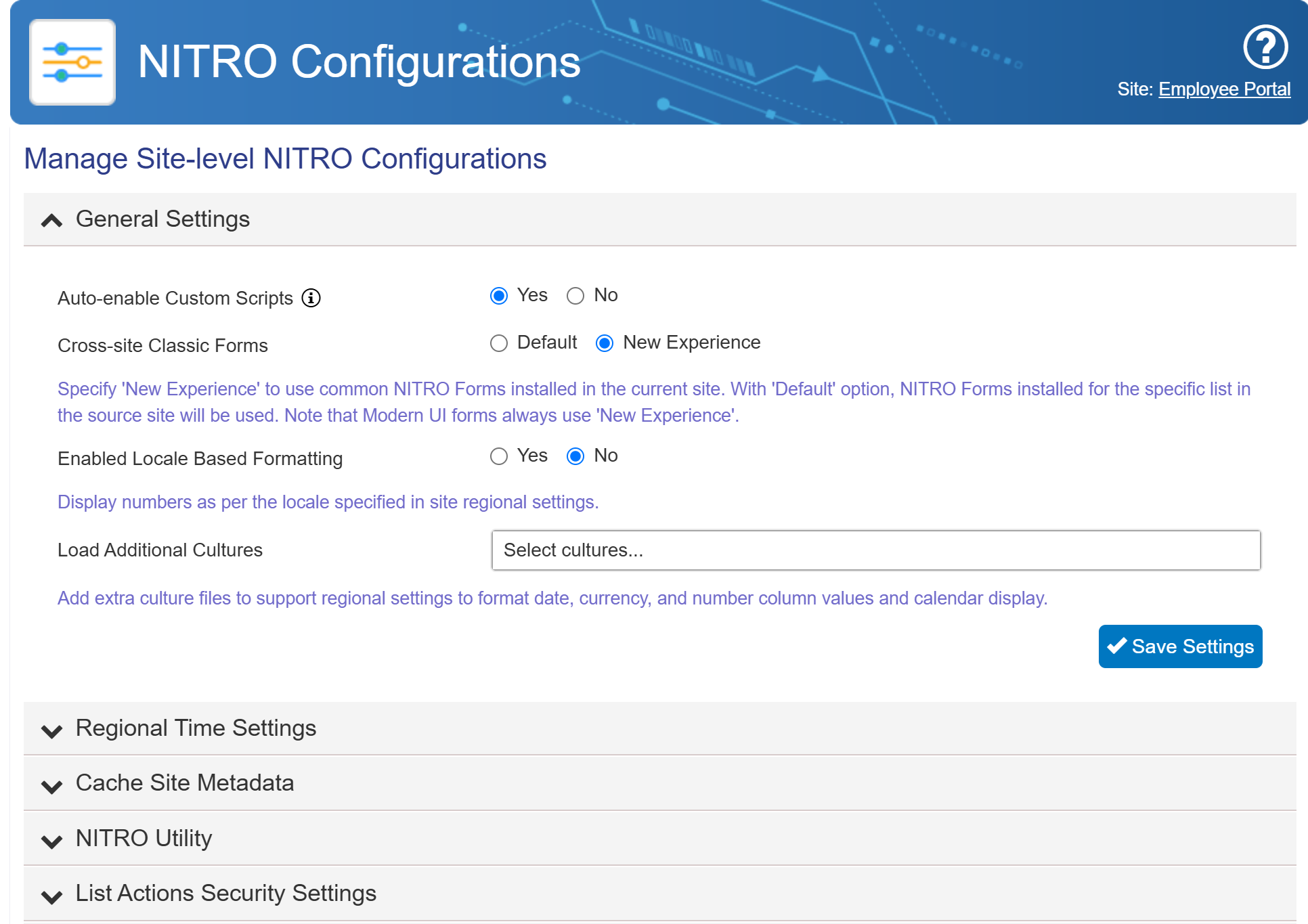Image resolution: width=1308 pixels, height=924 pixels.
Task: Expand the Regional Time Settings section
Action: [x=196, y=728]
